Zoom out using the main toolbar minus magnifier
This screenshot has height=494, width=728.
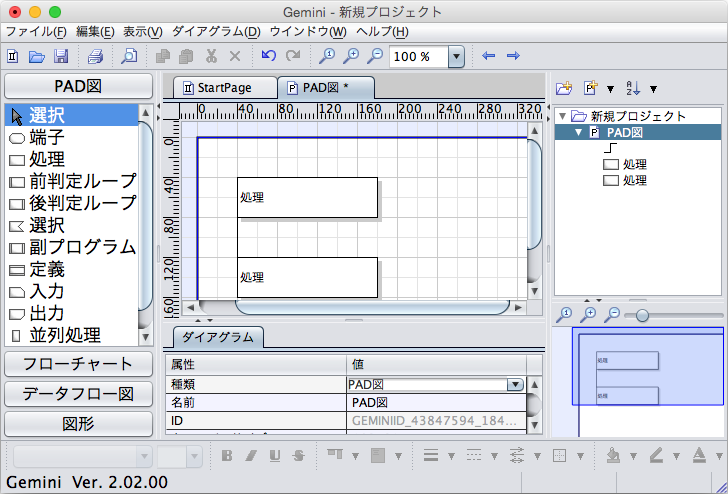(x=375, y=56)
